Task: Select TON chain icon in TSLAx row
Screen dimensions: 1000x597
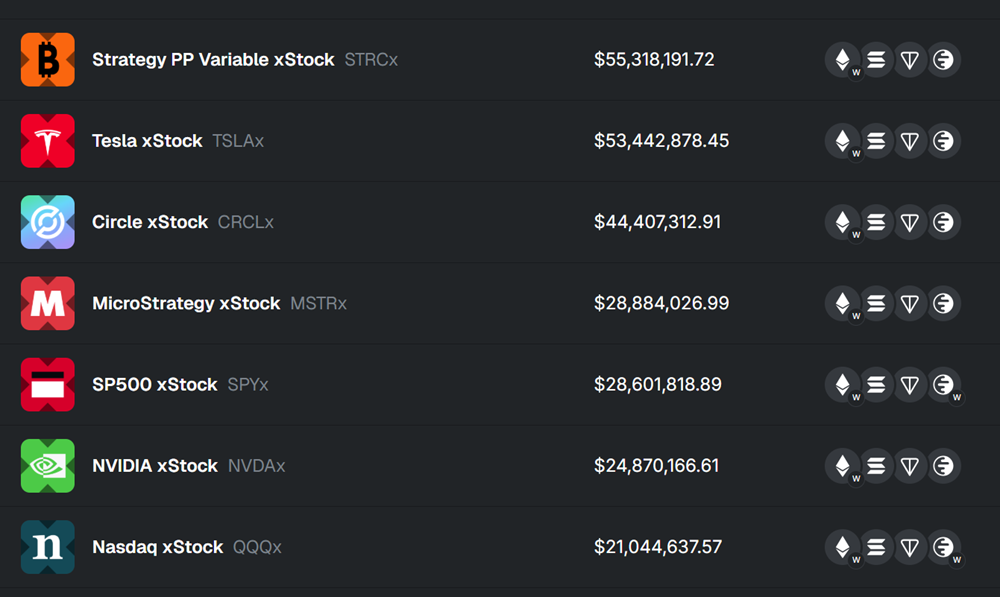Action: coord(909,141)
